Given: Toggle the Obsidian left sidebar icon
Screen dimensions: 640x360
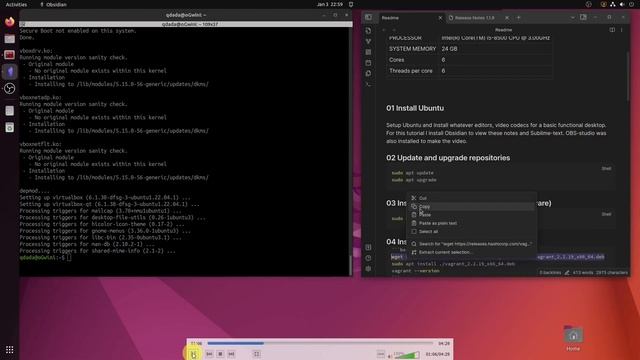Looking at the screenshot, I should coord(368,18).
